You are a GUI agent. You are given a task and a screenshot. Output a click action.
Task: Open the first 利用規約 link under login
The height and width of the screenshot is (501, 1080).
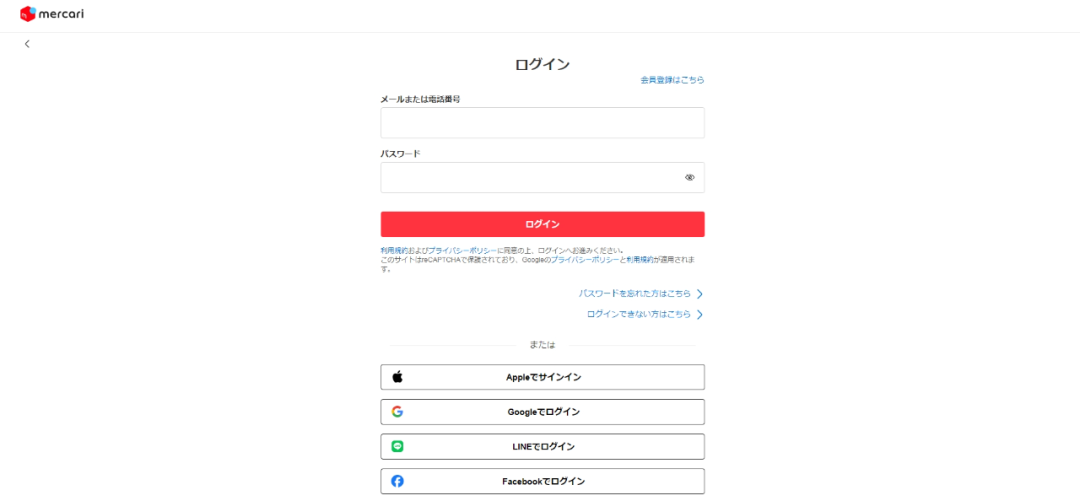pos(394,251)
